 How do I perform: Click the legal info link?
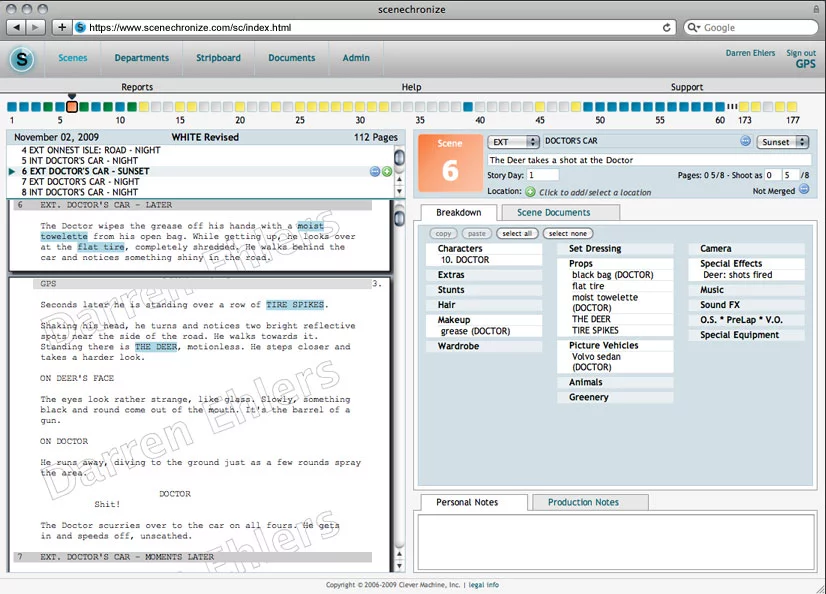484,585
